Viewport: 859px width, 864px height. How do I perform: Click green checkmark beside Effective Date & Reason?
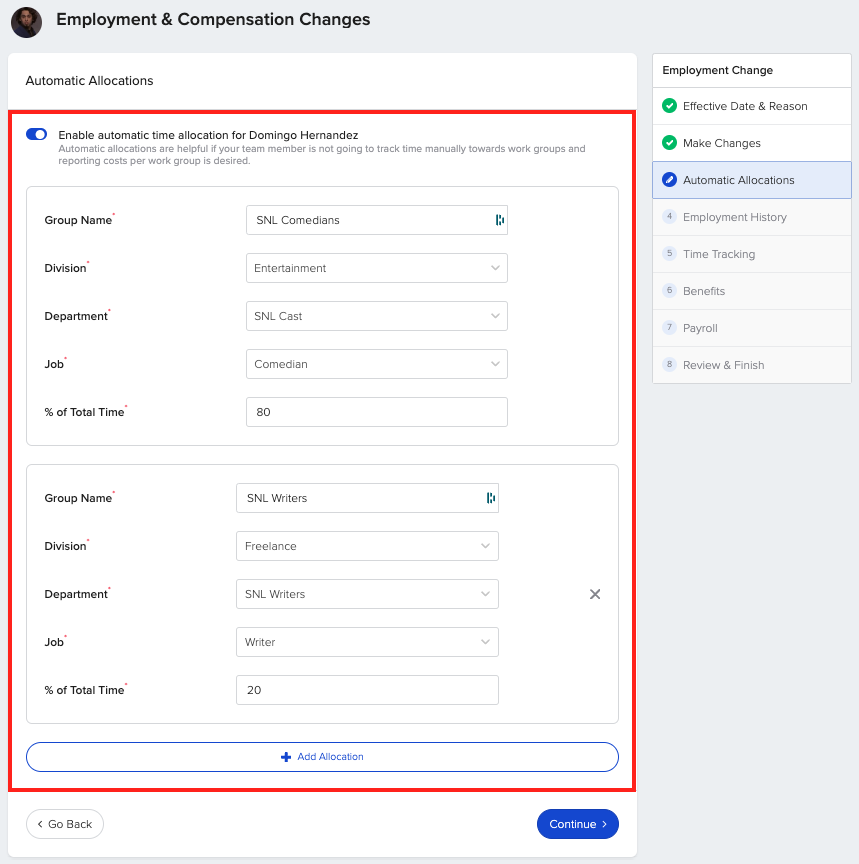(x=669, y=106)
